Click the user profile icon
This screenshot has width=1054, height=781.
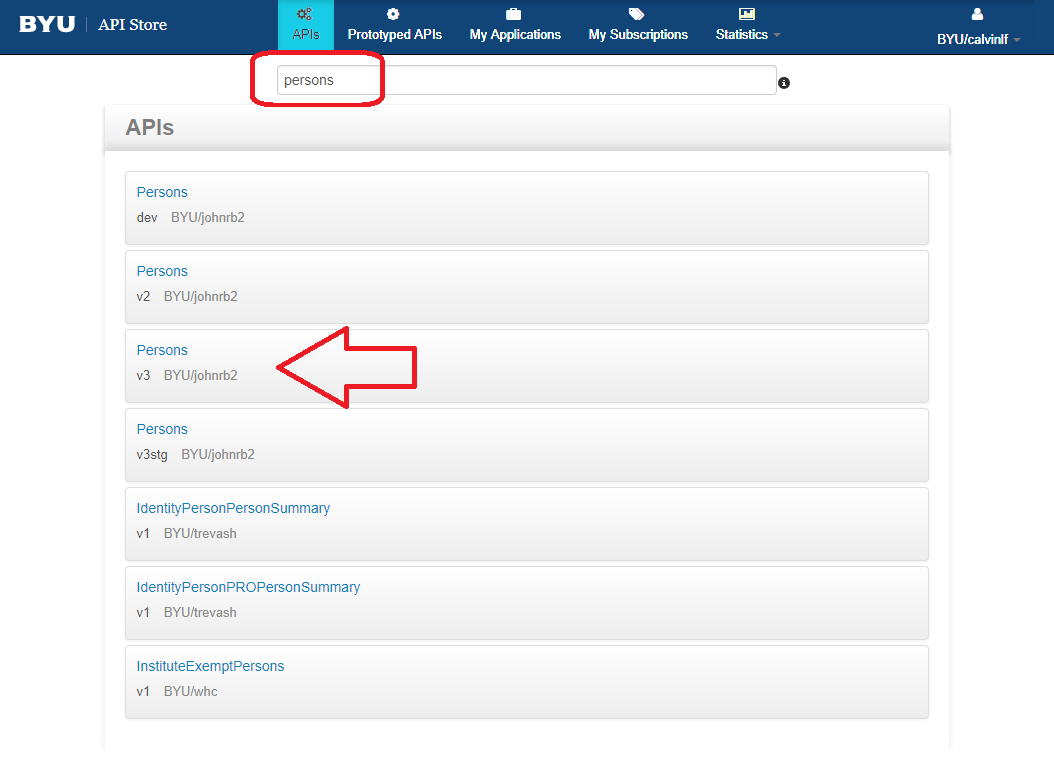click(x=977, y=14)
